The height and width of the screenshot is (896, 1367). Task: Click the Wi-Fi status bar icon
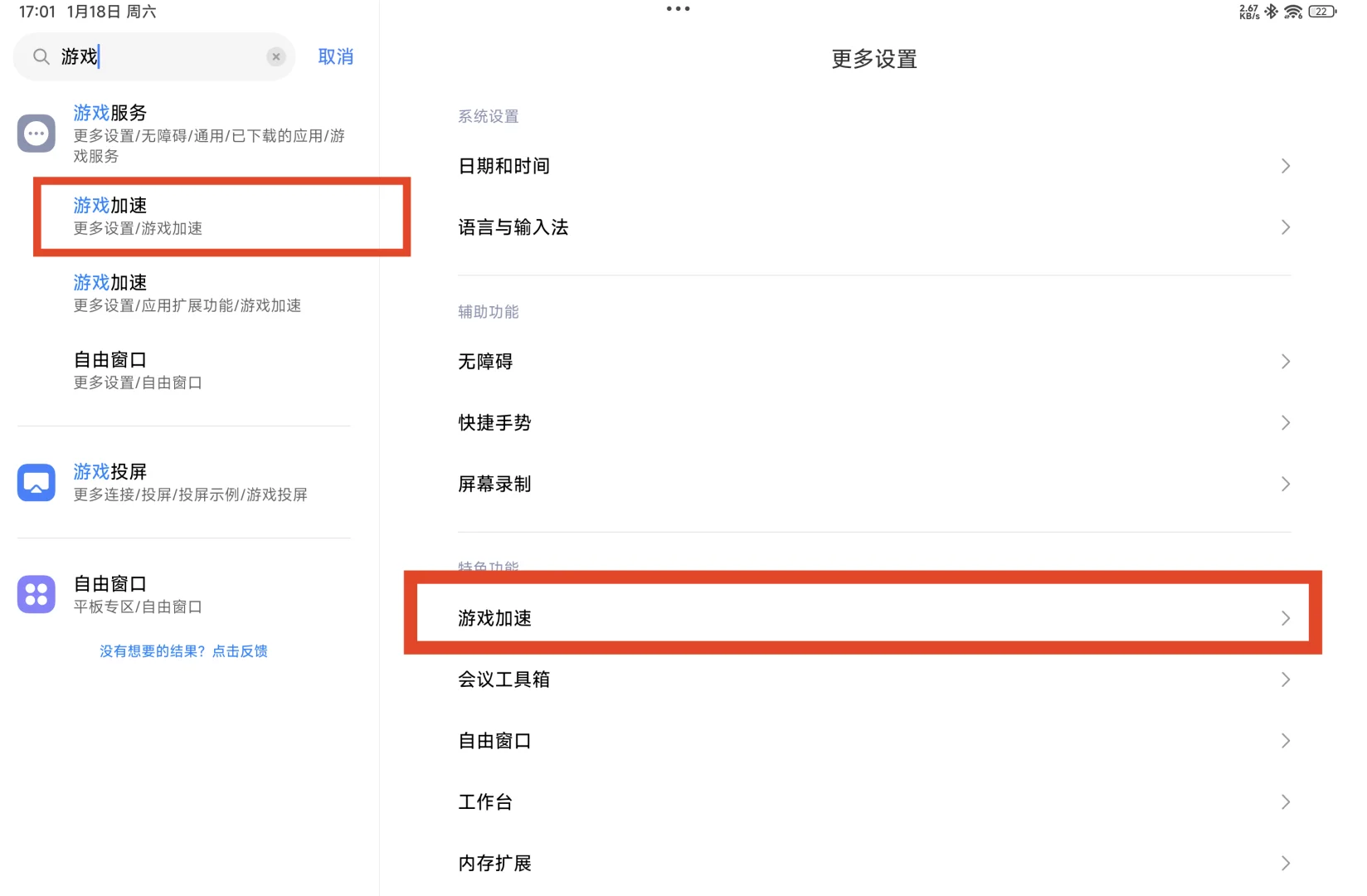tap(1292, 12)
